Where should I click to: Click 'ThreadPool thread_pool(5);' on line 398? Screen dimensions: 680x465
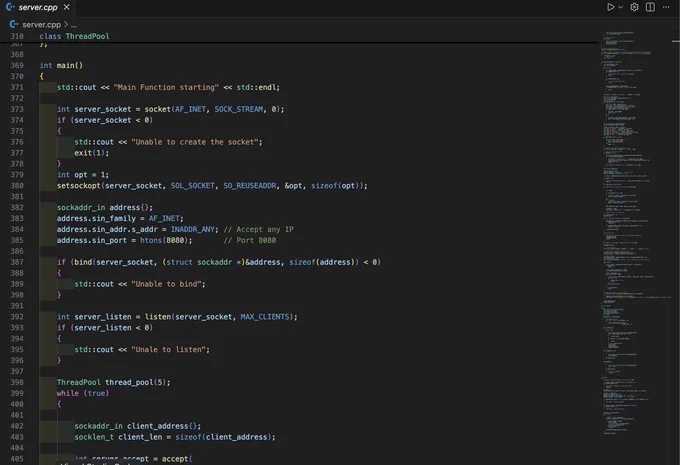114,382
